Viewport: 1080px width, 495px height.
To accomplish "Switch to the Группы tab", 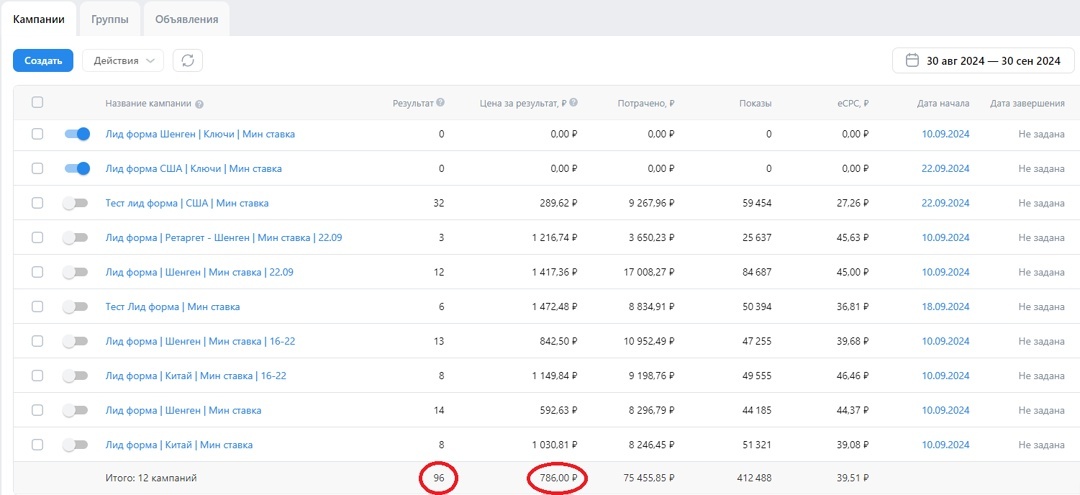I will (110, 19).
